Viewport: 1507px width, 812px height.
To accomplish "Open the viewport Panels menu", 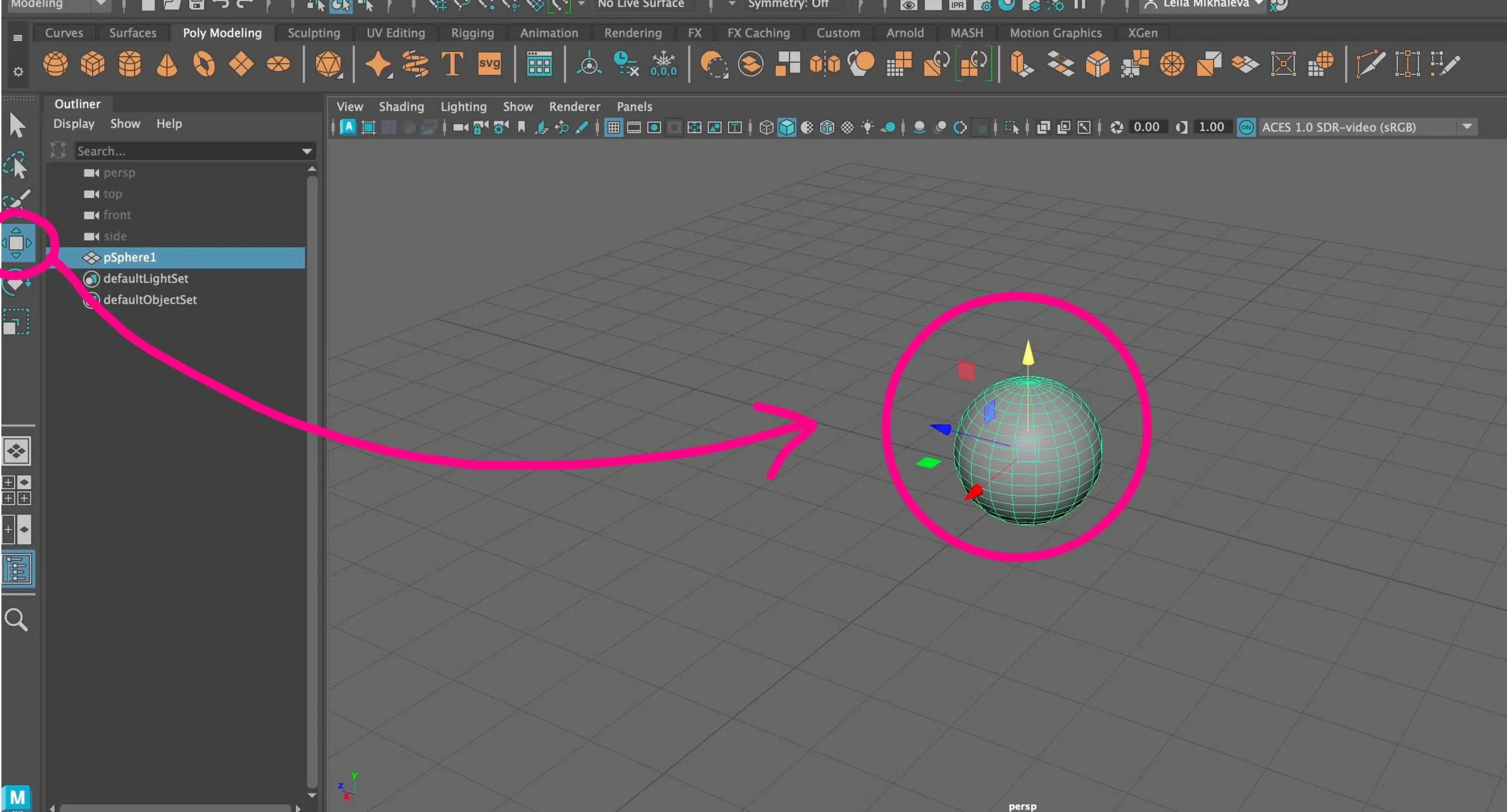I will [634, 107].
